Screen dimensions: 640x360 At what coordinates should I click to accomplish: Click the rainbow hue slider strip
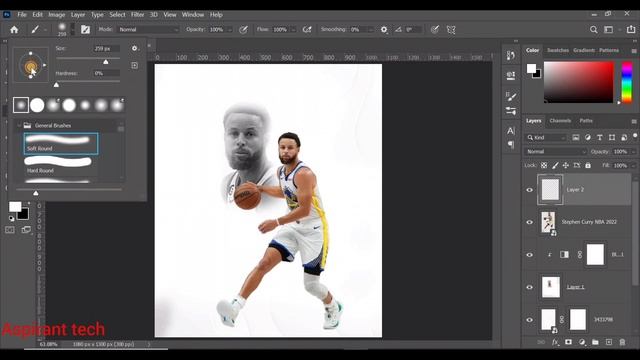pyautogui.click(x=627, y=82)
